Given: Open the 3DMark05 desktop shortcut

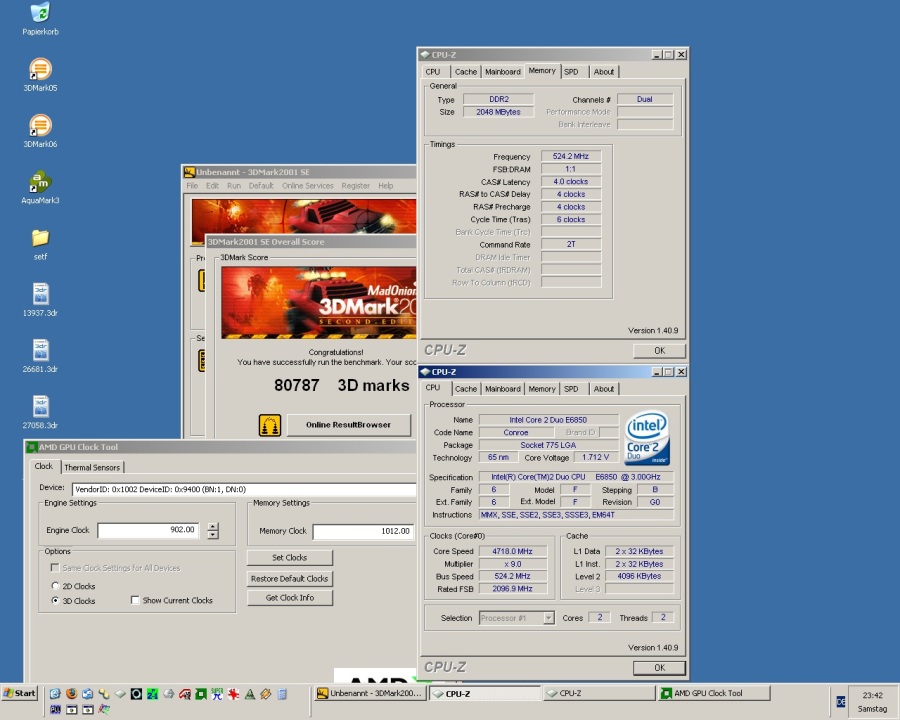Looking at the screenshot, I should pos(40,69).
